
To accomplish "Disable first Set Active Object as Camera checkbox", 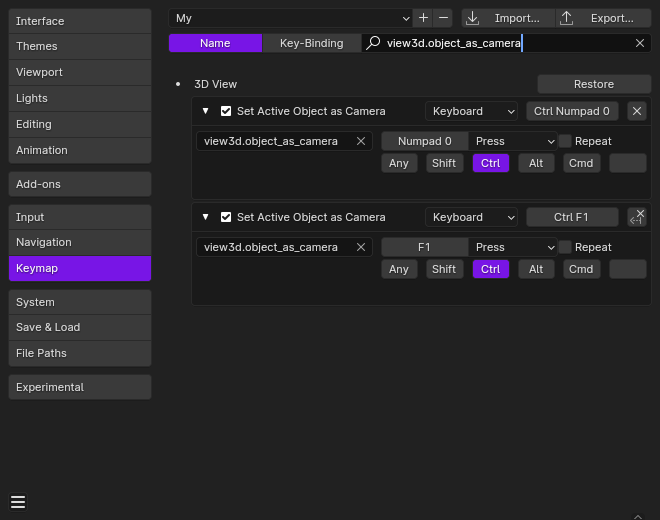I will (226, 111).
